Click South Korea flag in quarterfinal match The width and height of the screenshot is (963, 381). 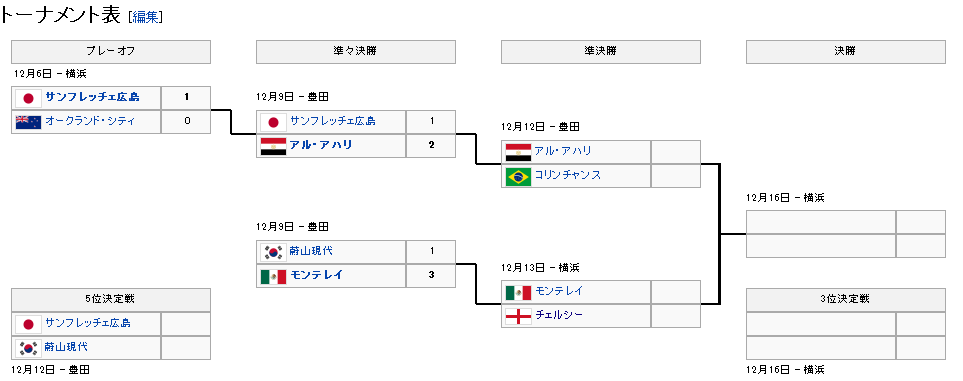(x=273, y=252)
